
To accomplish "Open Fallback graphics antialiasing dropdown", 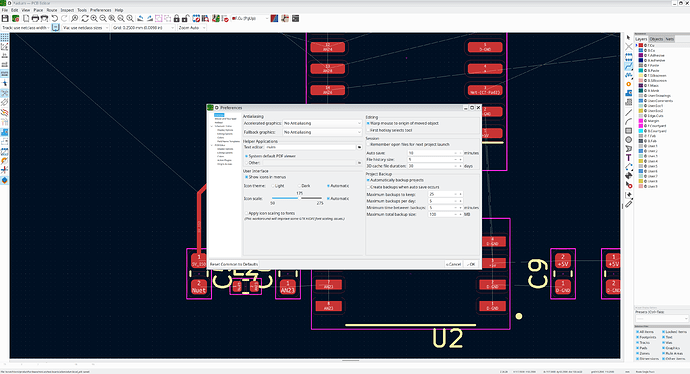I will click(322, 132).
